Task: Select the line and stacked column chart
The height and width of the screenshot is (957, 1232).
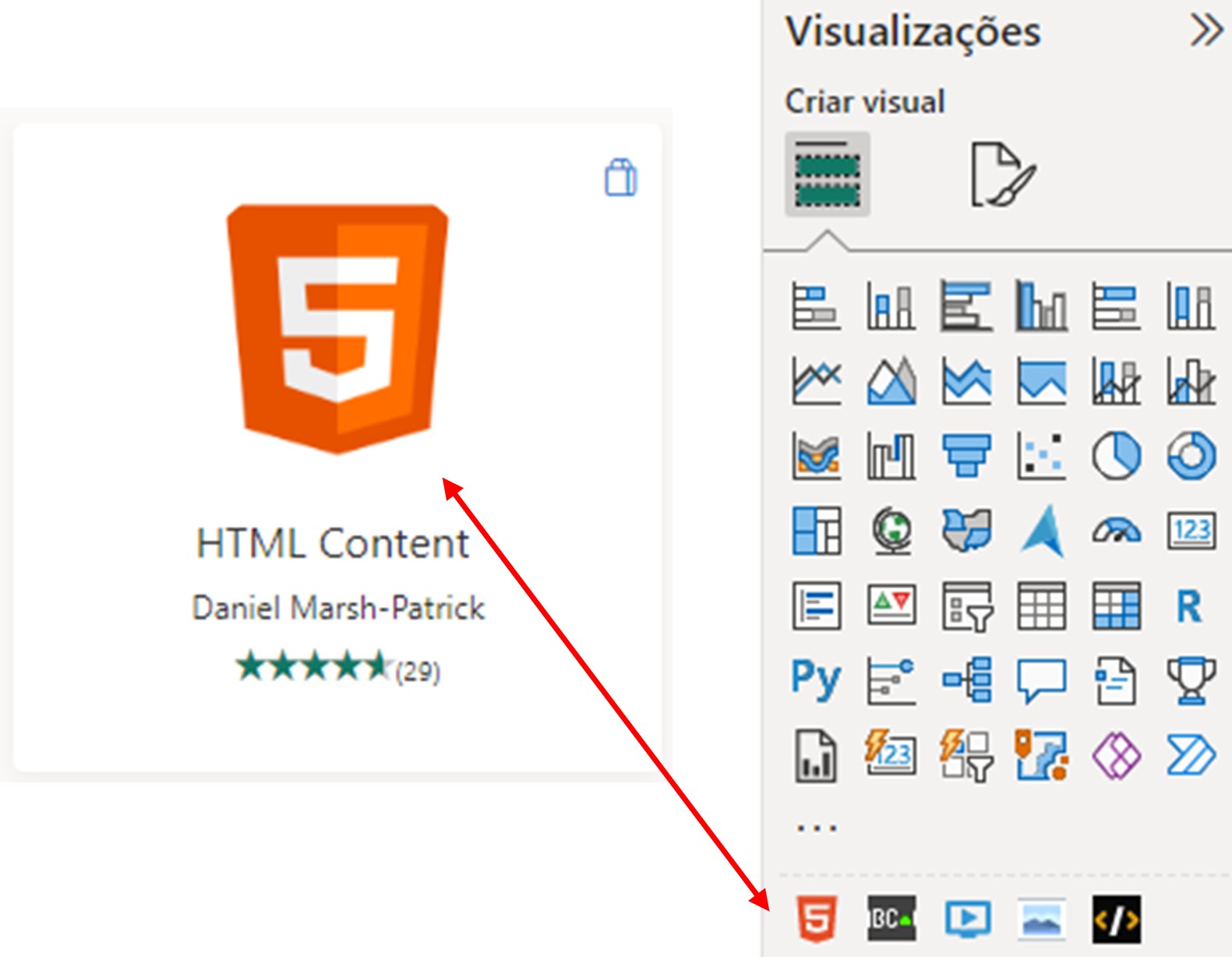Action: (x=1116, y=380)
